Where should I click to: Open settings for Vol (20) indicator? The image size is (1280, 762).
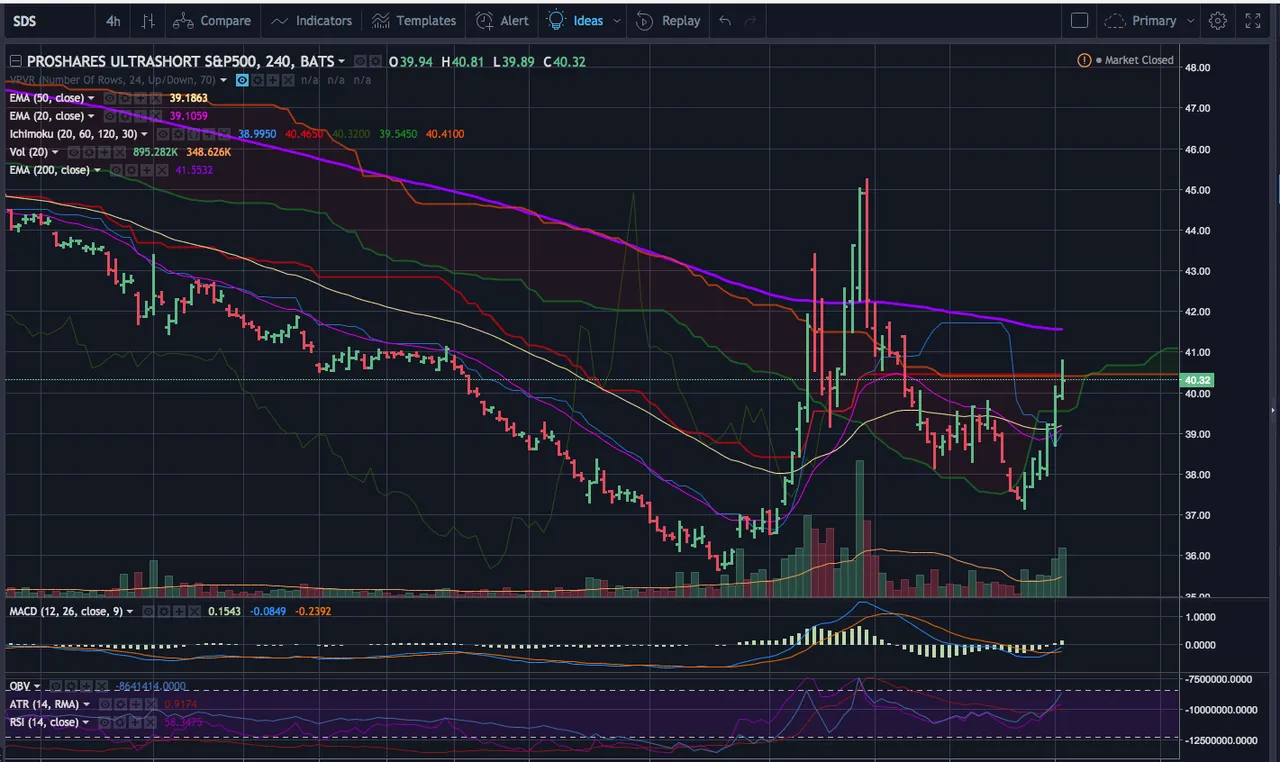point(91,152)
